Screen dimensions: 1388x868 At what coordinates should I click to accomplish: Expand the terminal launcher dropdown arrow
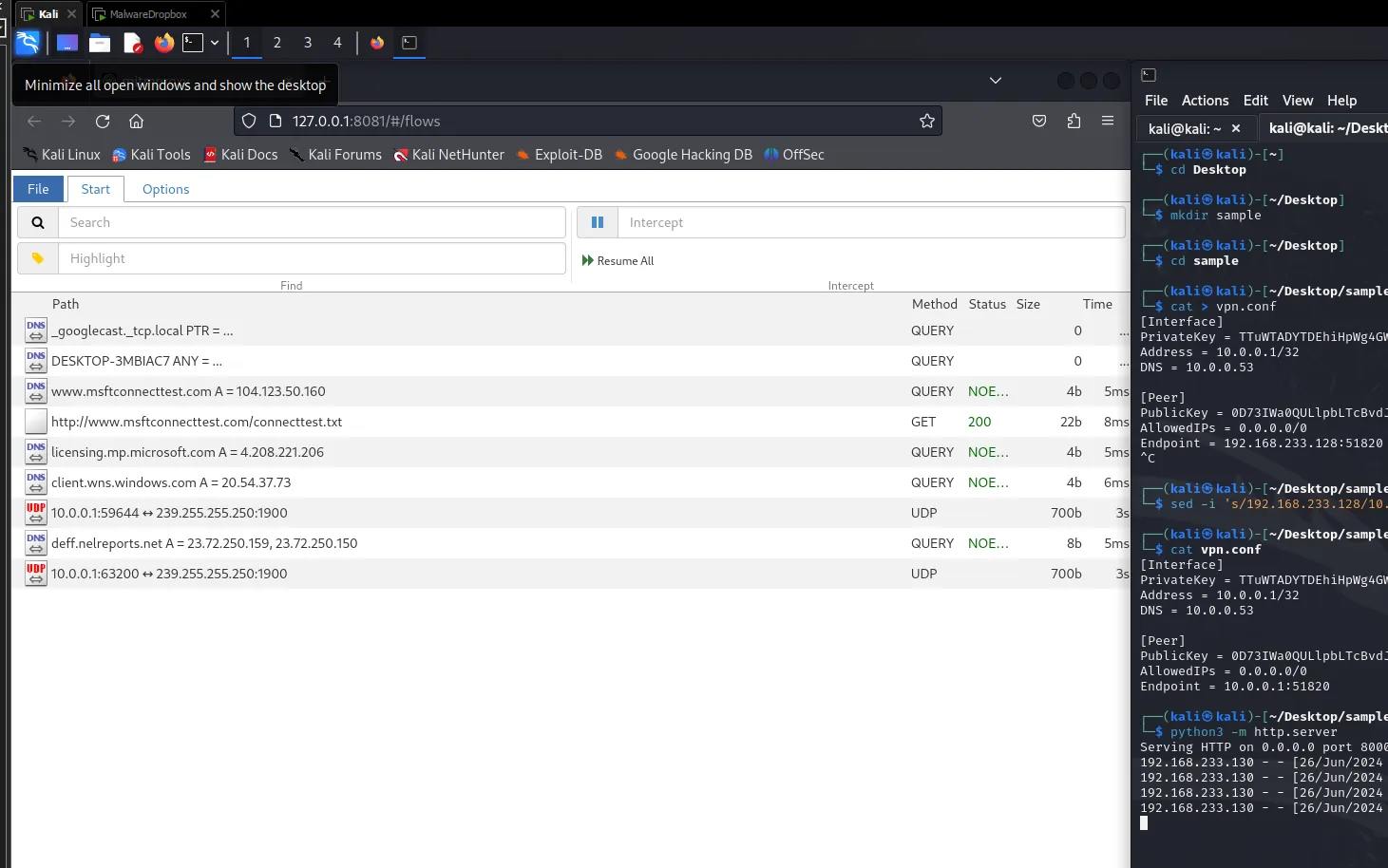tap(215, 43)
